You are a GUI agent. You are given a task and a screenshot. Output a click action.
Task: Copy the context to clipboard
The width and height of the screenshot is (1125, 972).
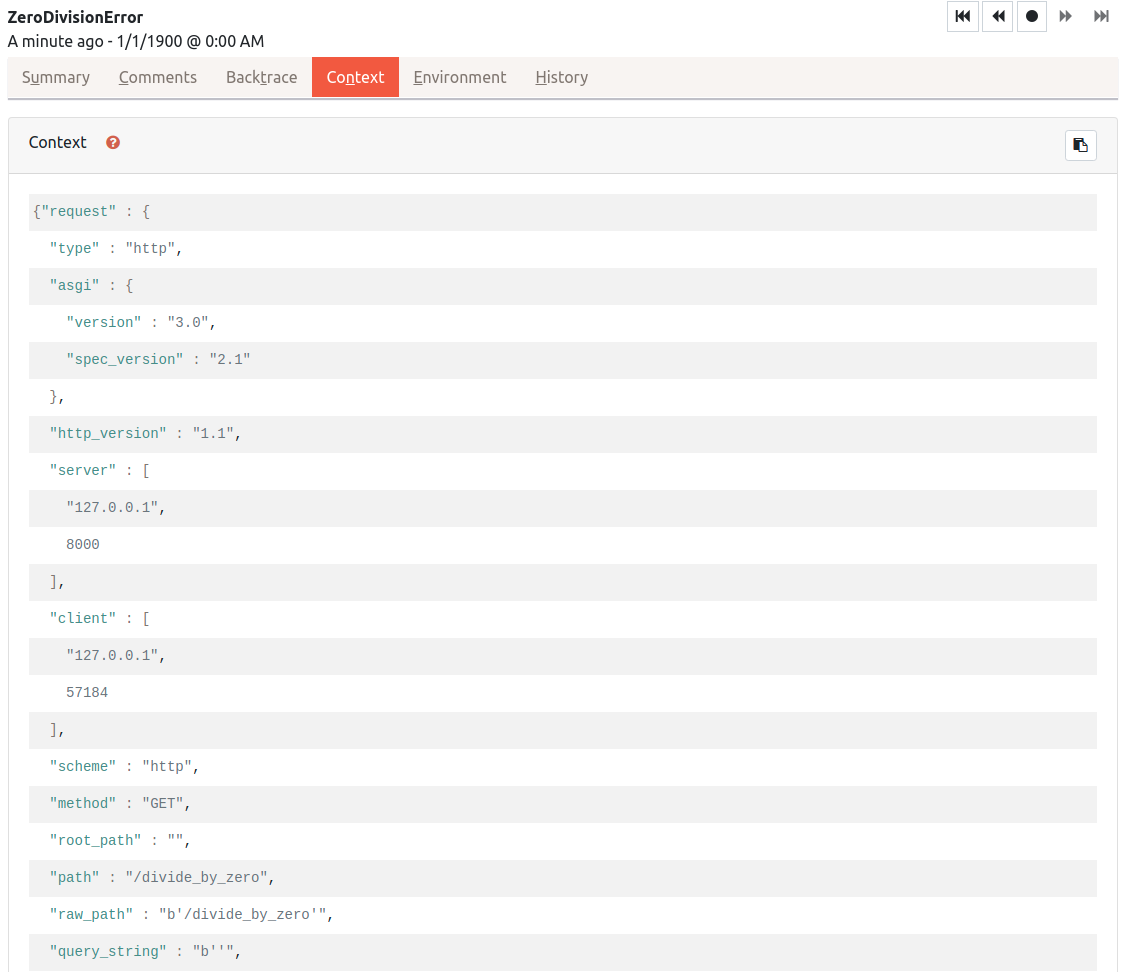pos(1080,145)
